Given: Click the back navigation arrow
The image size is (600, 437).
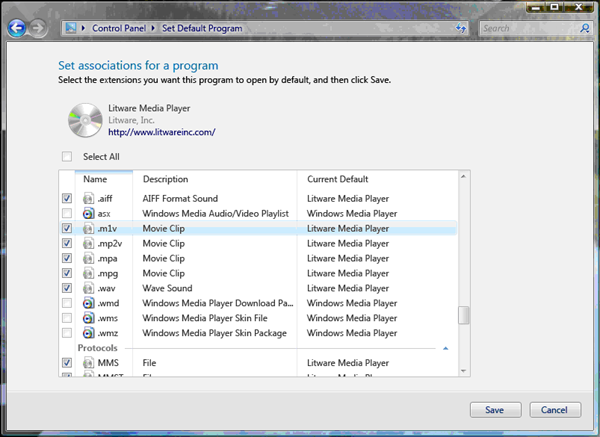Looking at the screenshot, I should pyautogui.click(x=15, y=29).
